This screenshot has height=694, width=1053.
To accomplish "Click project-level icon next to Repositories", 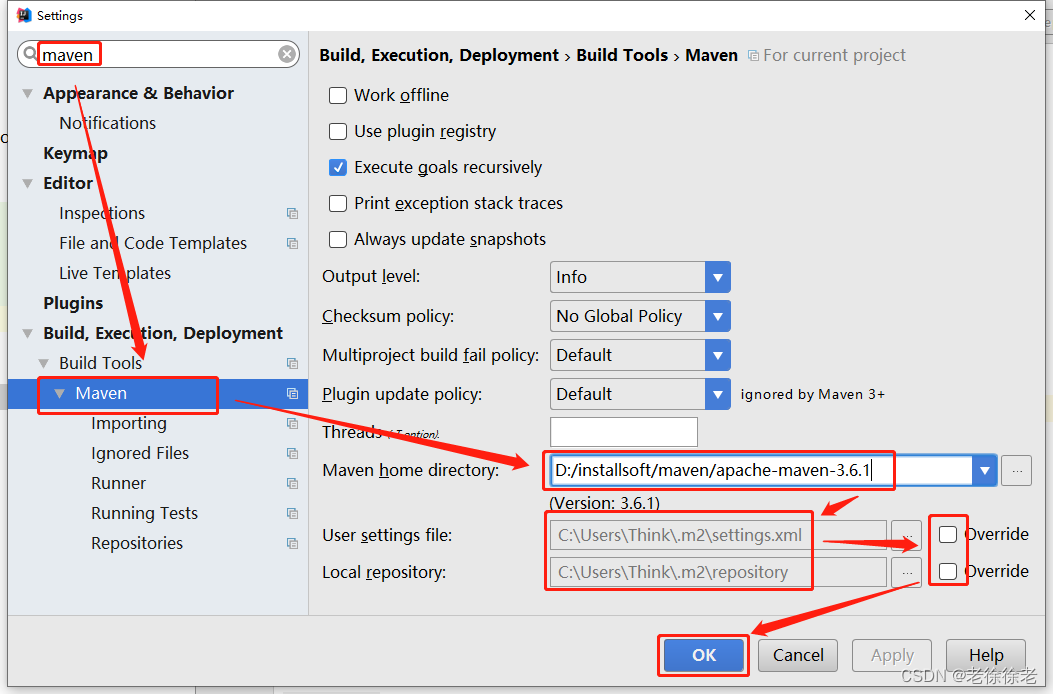I will (x=292, y=544).
